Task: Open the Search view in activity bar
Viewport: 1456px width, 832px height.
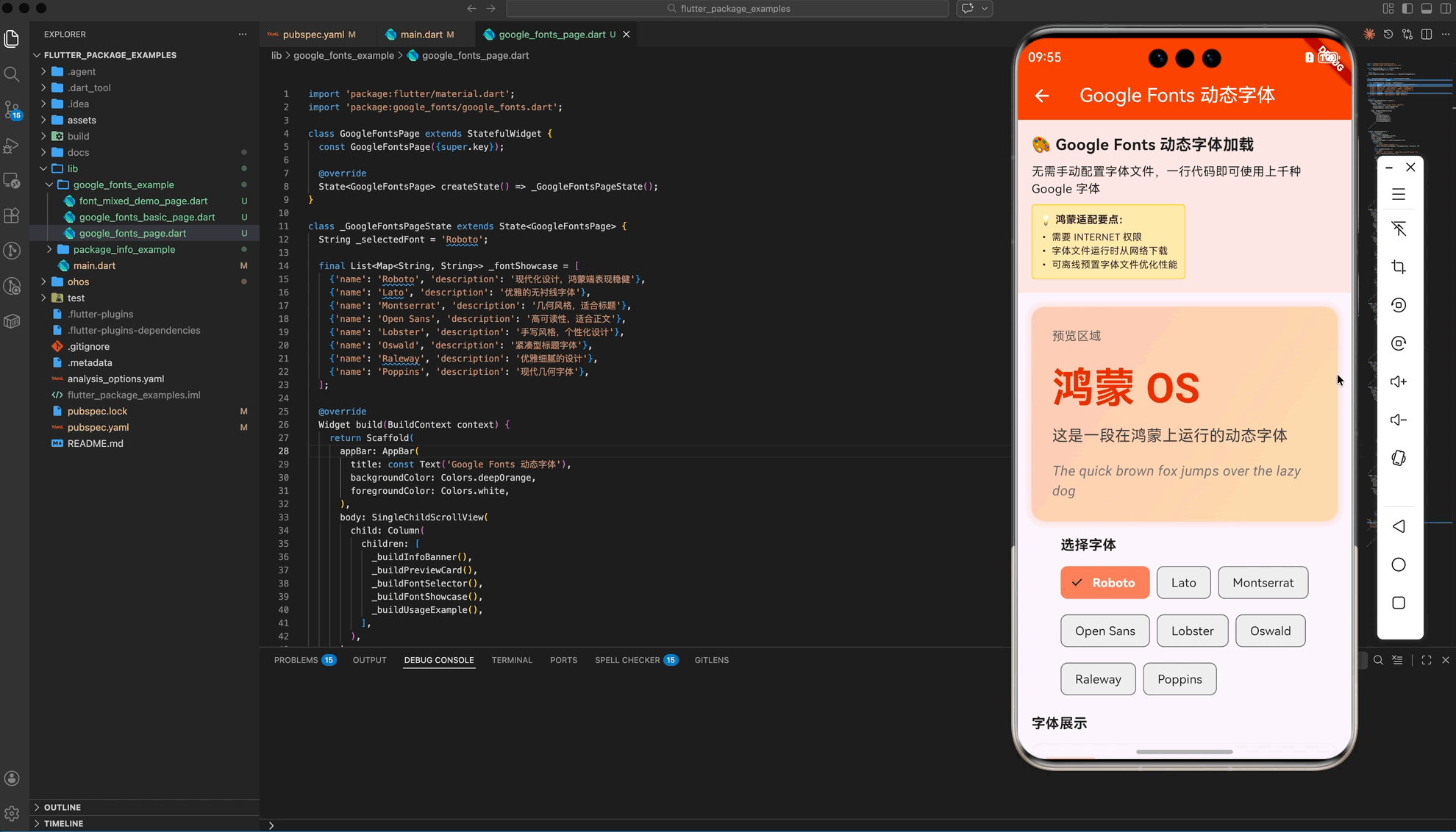Action: pyautogui.click(x=12, y=74)
